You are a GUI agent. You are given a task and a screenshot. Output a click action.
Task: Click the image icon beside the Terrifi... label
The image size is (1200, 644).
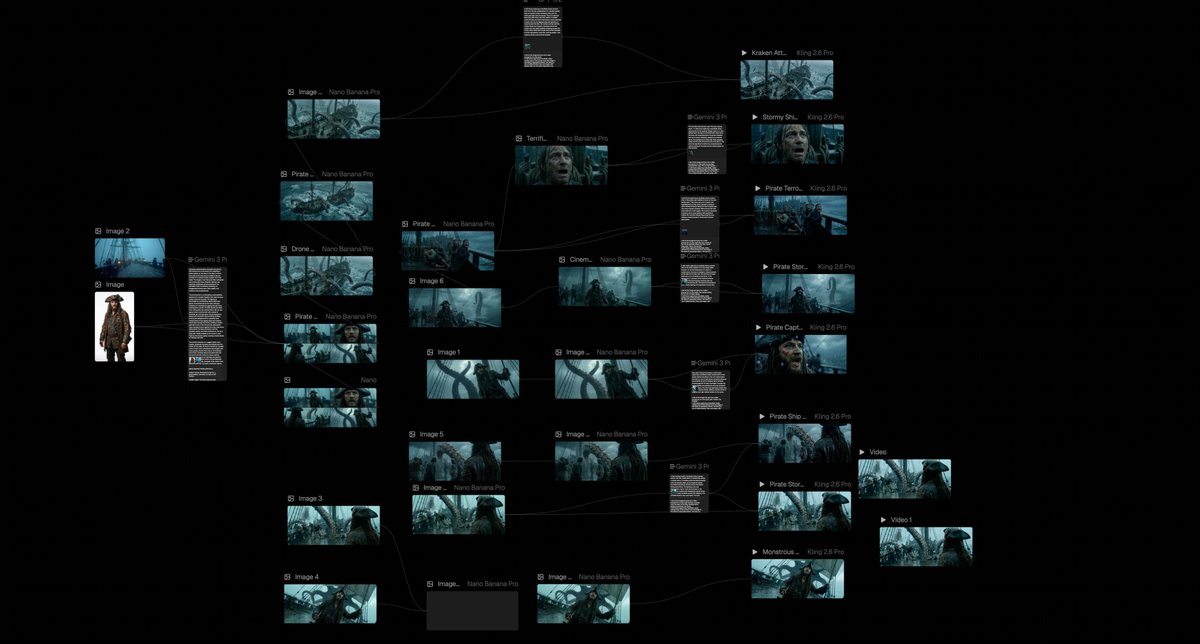519,138
